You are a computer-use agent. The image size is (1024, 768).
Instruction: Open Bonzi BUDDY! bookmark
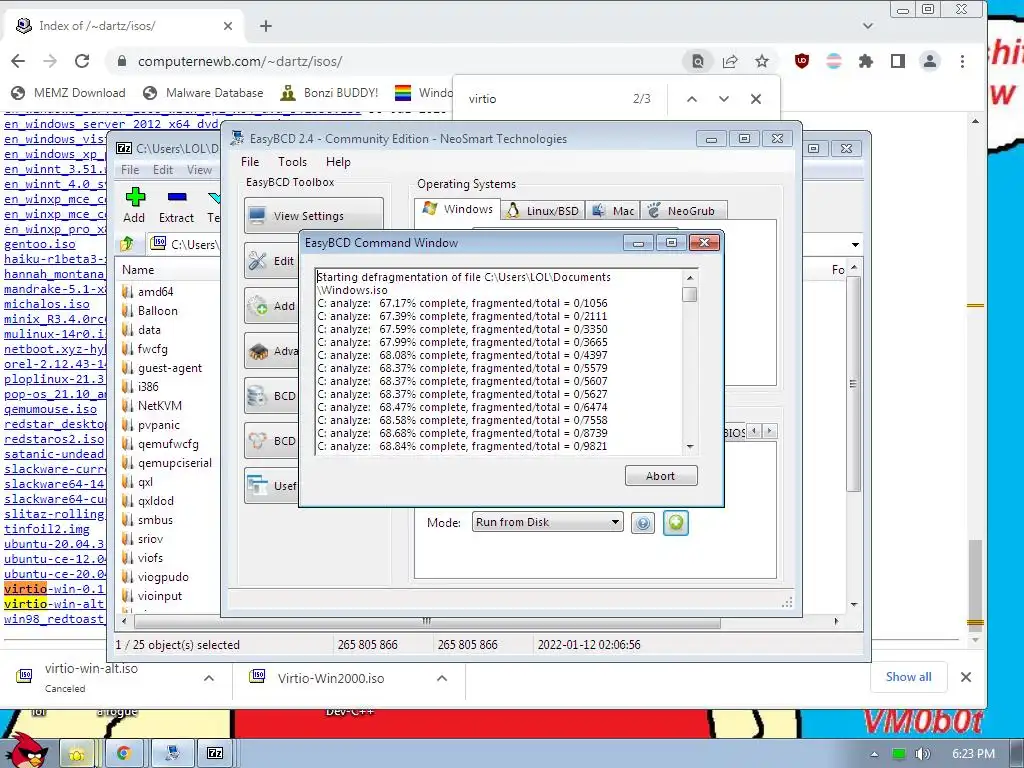[330, 93]
